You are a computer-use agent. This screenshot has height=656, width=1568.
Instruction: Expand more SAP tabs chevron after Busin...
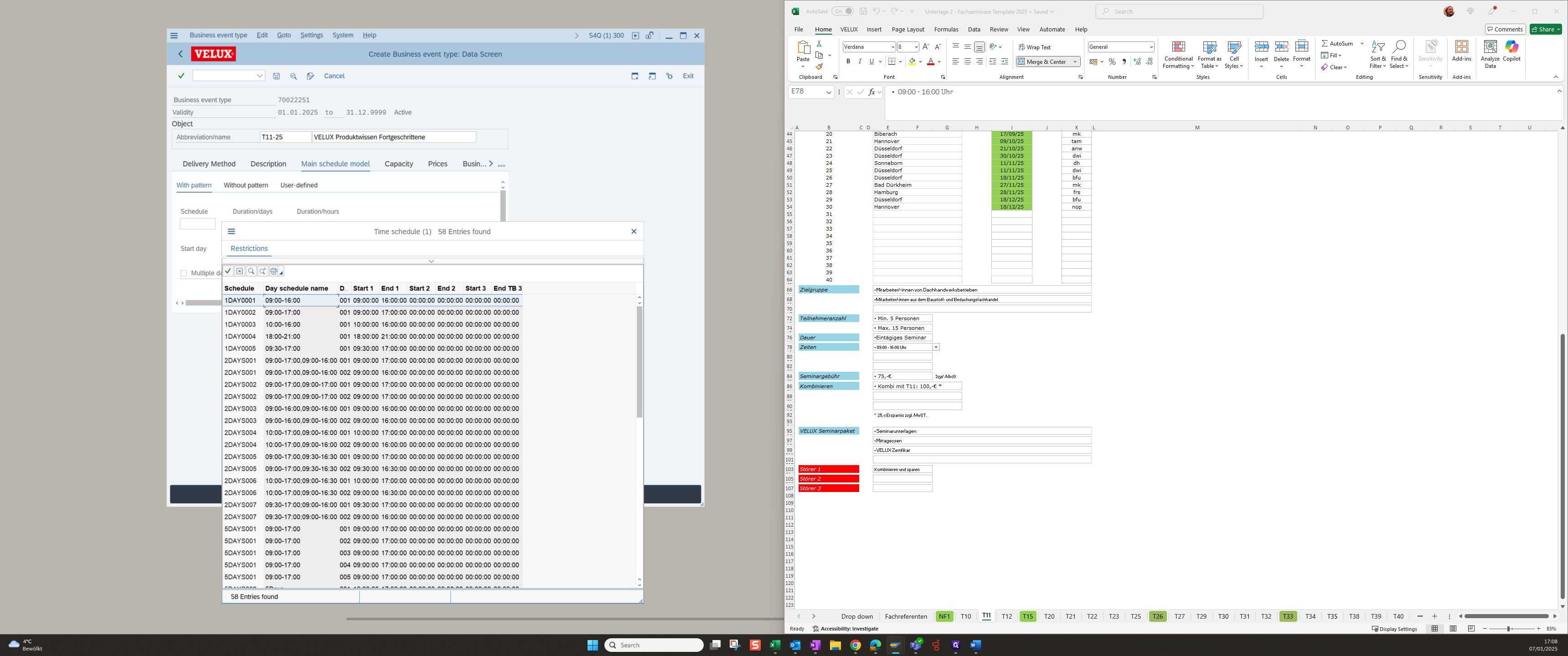490,164
